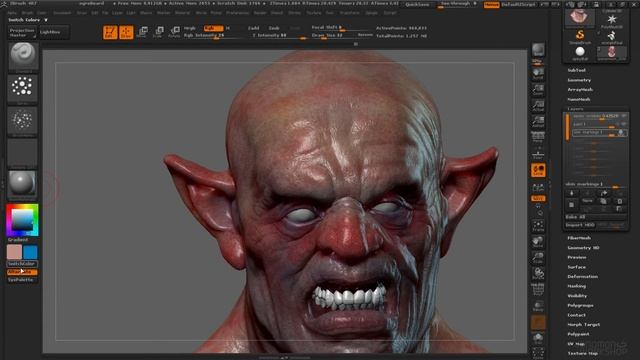Click the Frame icon on right shelf
This screenshot has height=360, width=640.
tap(538, 226)
